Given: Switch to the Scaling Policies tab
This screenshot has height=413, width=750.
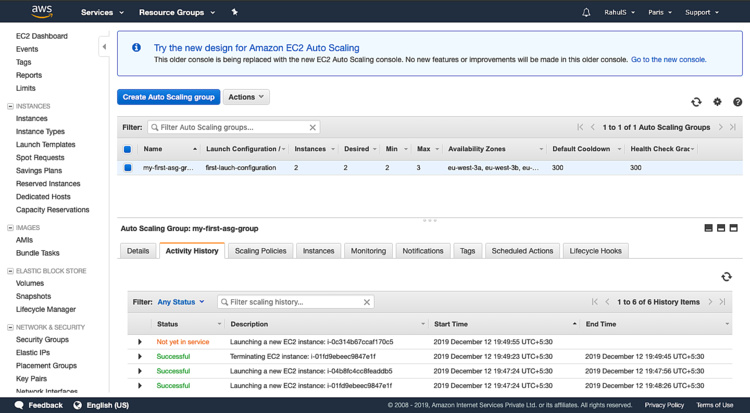Looking at the screenshot, I should (260, 251).
